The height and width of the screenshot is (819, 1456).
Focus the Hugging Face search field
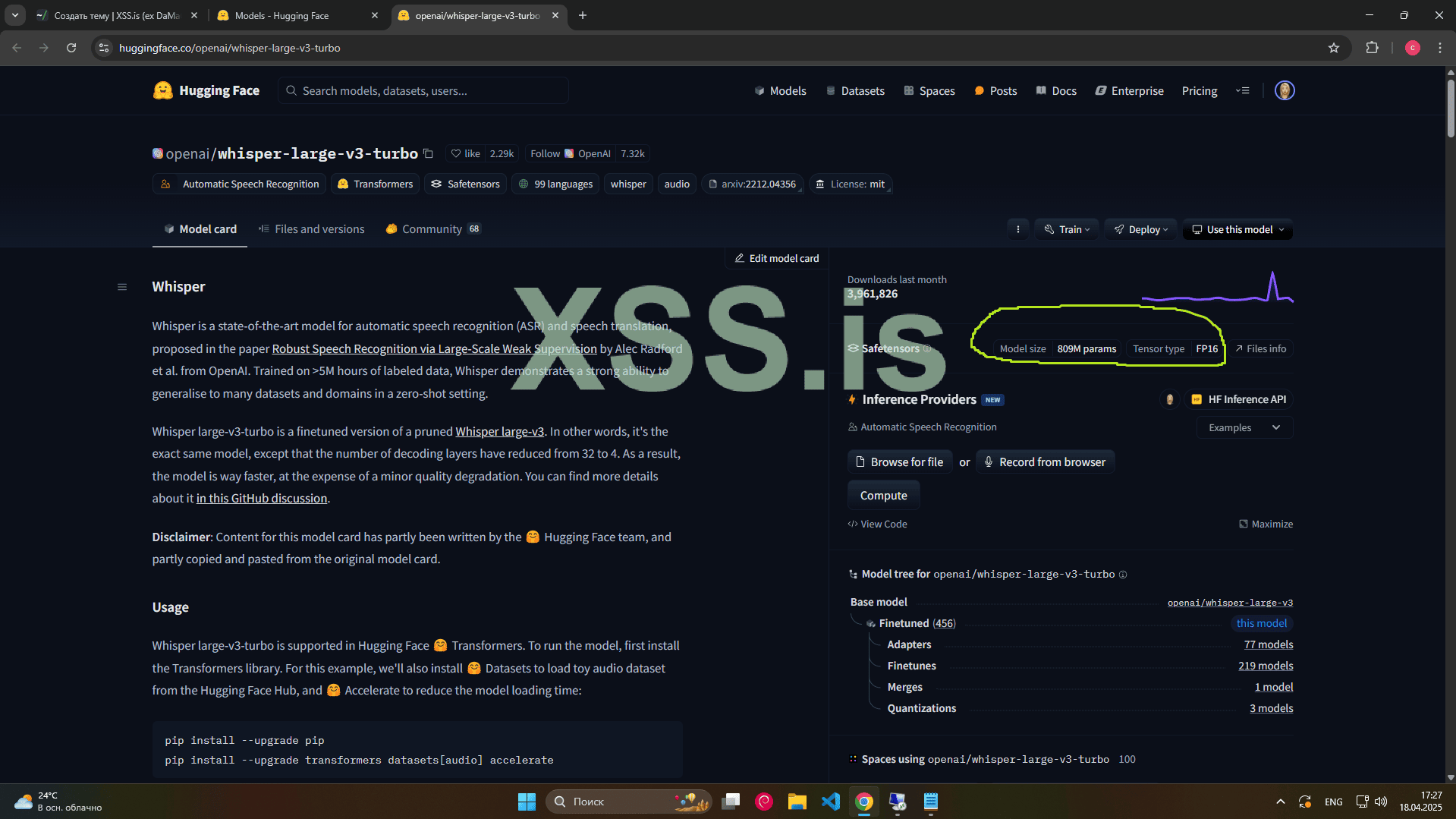pyautogui.click(x=423, y=90)
